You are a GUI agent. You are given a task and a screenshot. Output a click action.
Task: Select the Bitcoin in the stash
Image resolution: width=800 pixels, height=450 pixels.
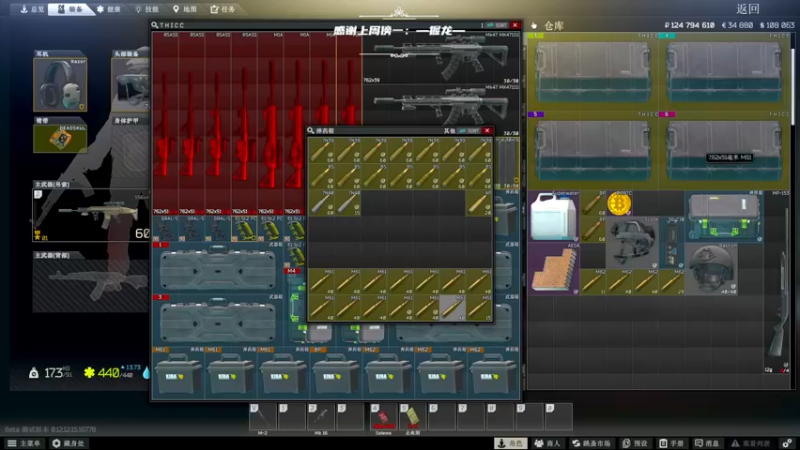[x=619, y=204]
